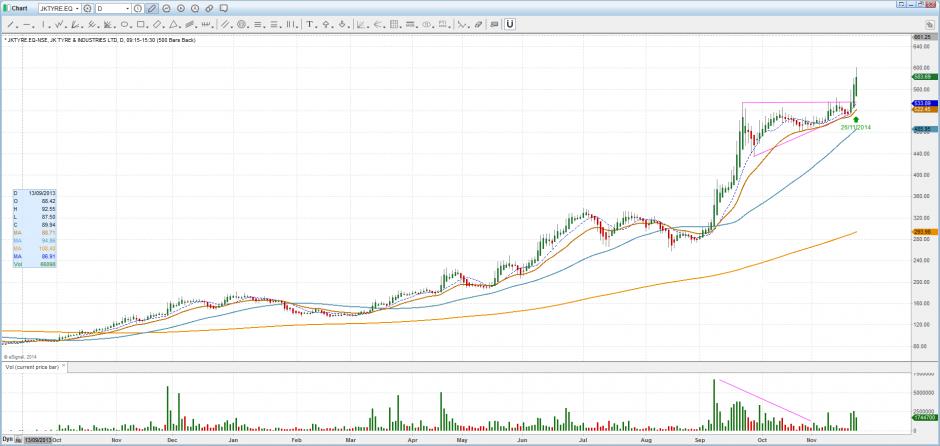The height and width of the screenshot is (446, 940).
Task: Select the rotated rectangle diamond tool
Action: [157, 24]
